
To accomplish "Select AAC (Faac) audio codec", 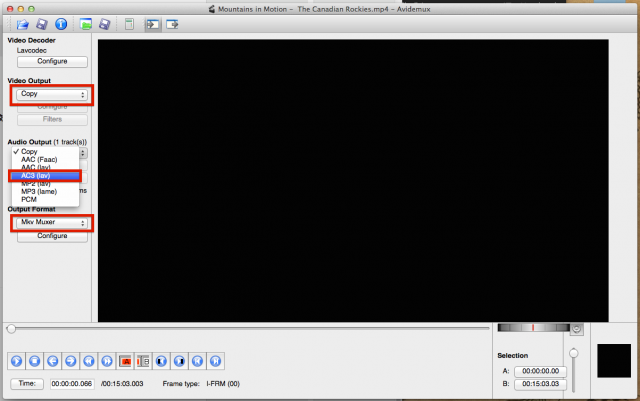I will pyautogui.click(x=45, y=159).
